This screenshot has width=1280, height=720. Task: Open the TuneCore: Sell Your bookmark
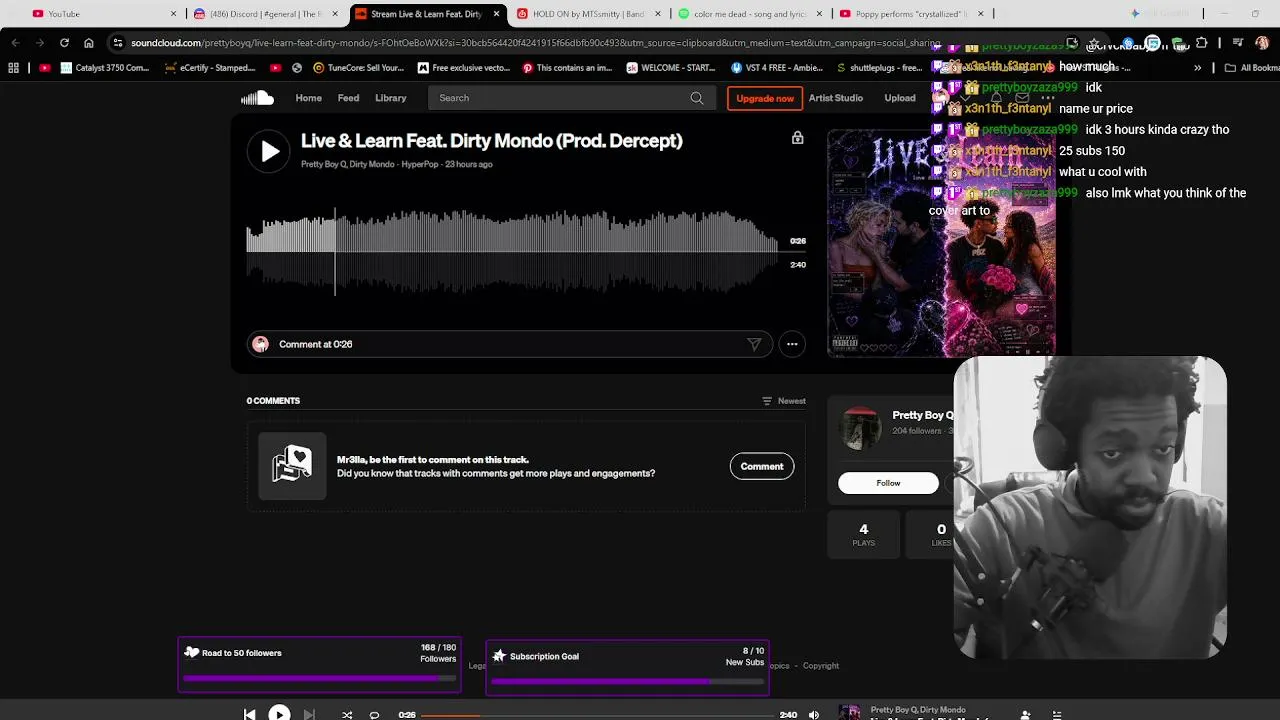358,68
